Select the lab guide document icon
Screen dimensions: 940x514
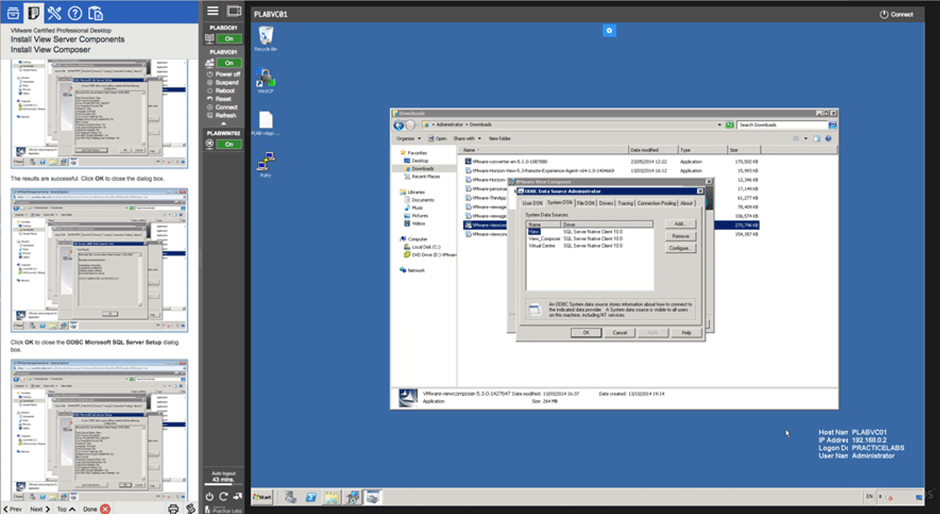click(x=34, y=13)
